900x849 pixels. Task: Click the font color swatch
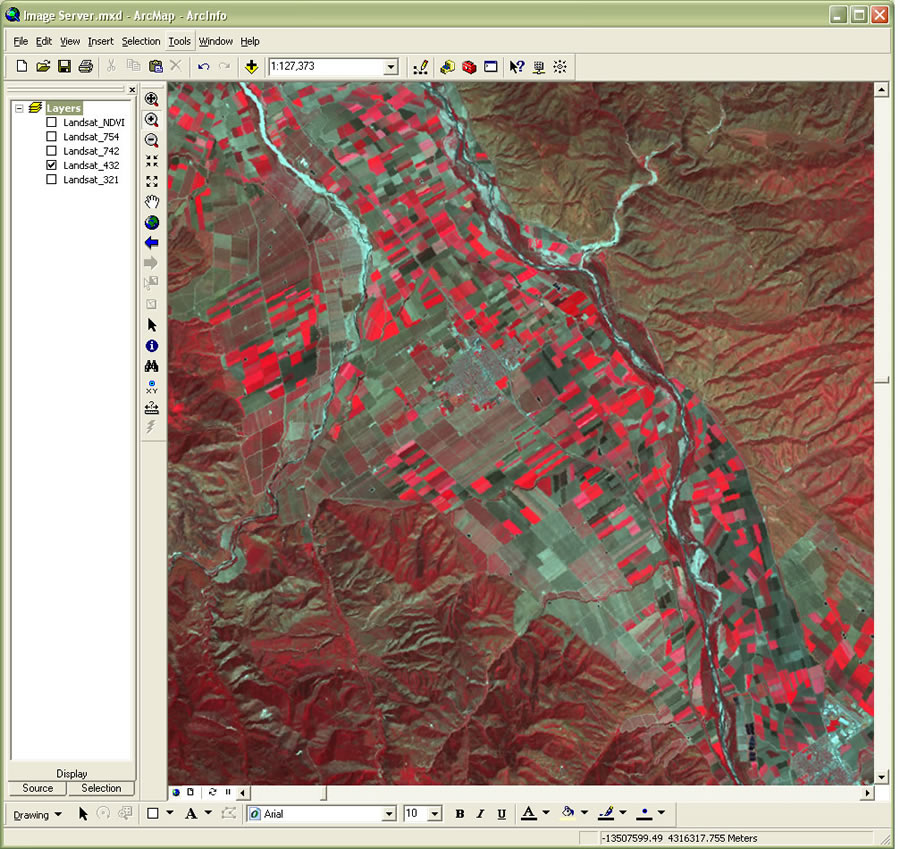[x=529, y=813]
